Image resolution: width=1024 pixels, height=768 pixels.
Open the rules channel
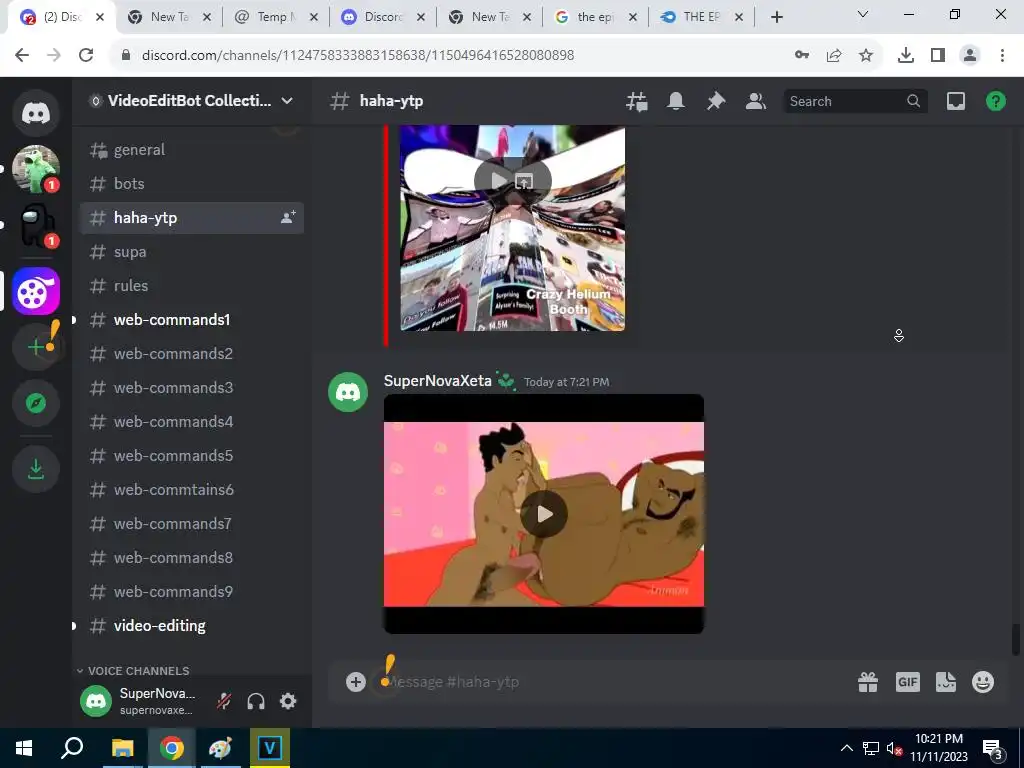(191, 285)
